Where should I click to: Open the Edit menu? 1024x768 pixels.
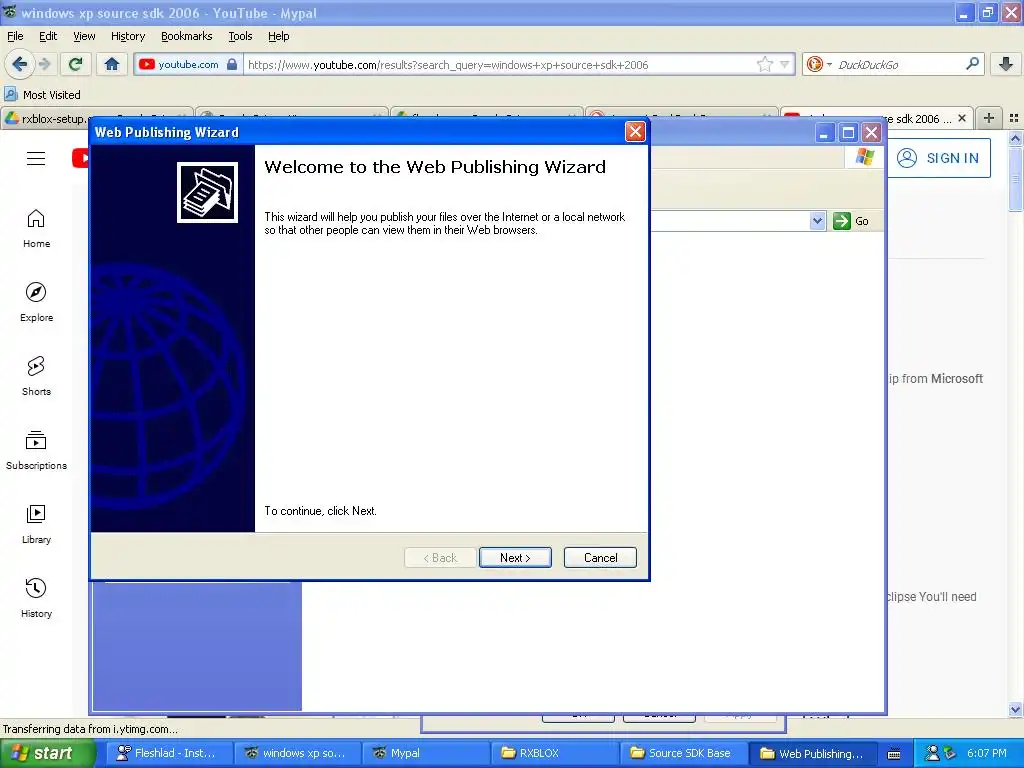pos(48,36)
